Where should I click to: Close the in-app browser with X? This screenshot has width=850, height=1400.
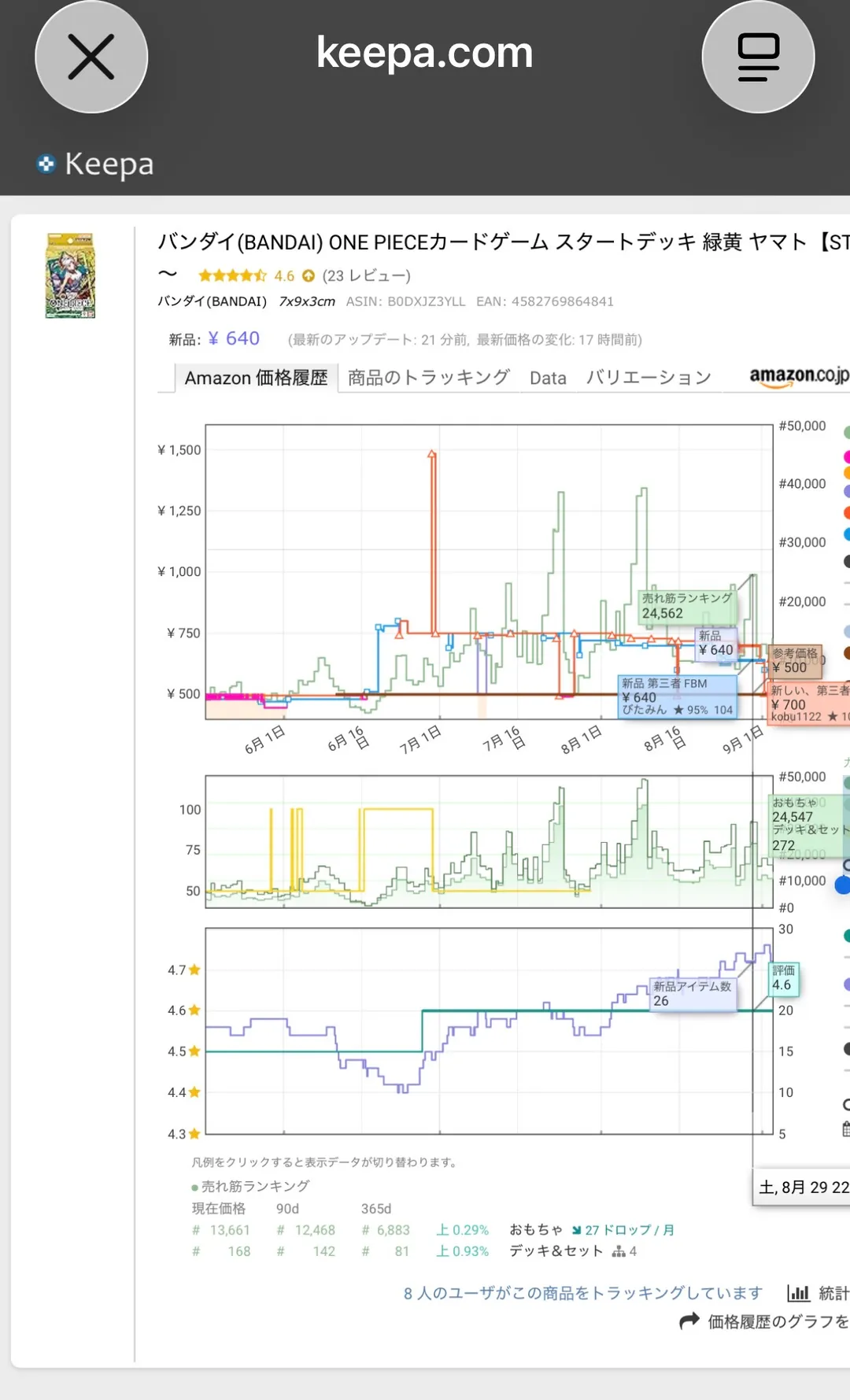pyautogui.click(x=91, y=57)
